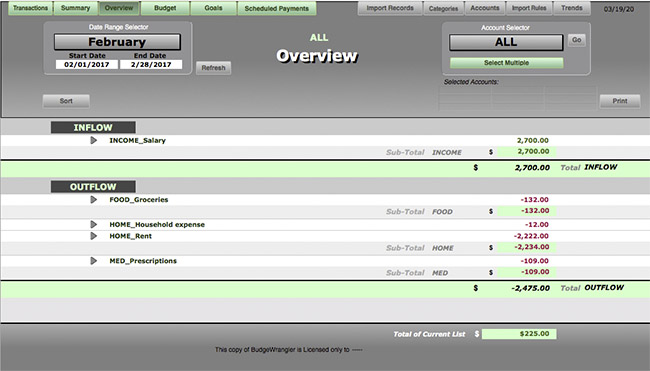Open the Trends button

click(572, 8)
